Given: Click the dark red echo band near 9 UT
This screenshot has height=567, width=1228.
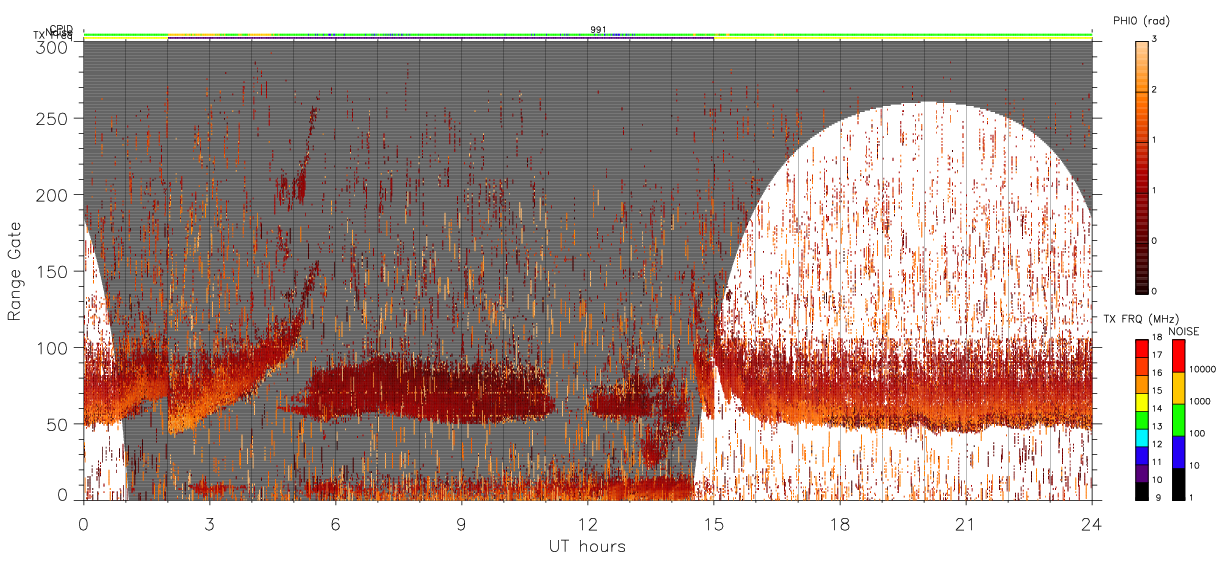Looking at the screenshot, I should [430, 390].
